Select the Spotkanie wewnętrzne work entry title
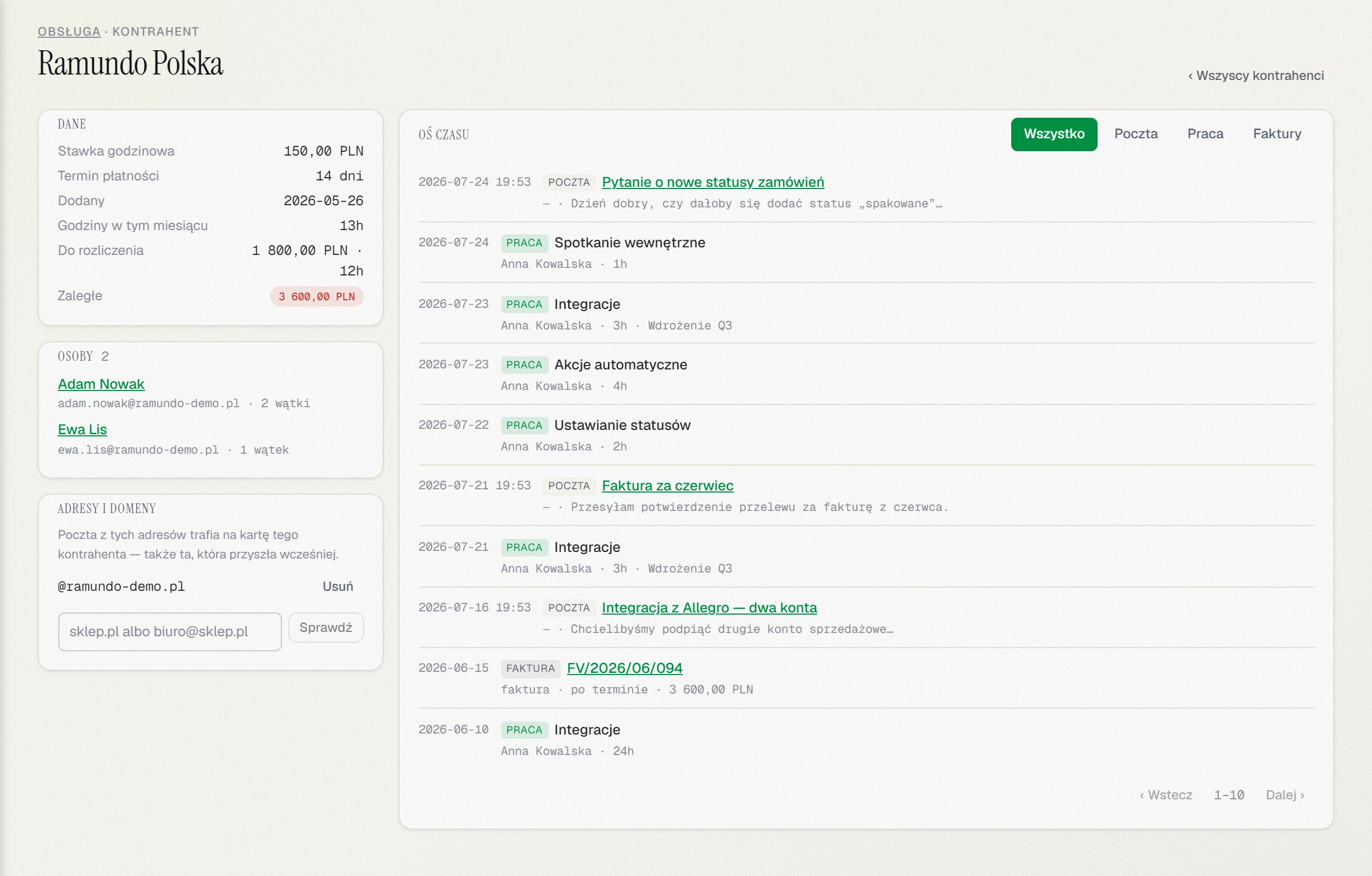The width and height of the screenshot is (1372, 876). 630,242
